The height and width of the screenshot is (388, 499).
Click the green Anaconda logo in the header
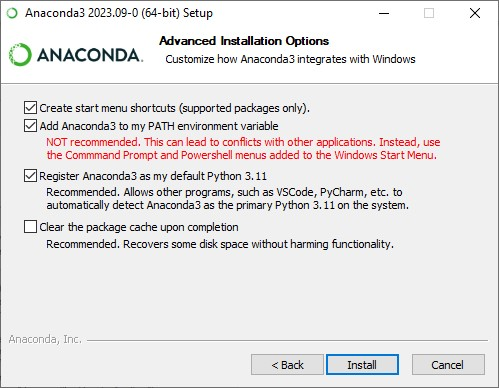click(76, 54)
